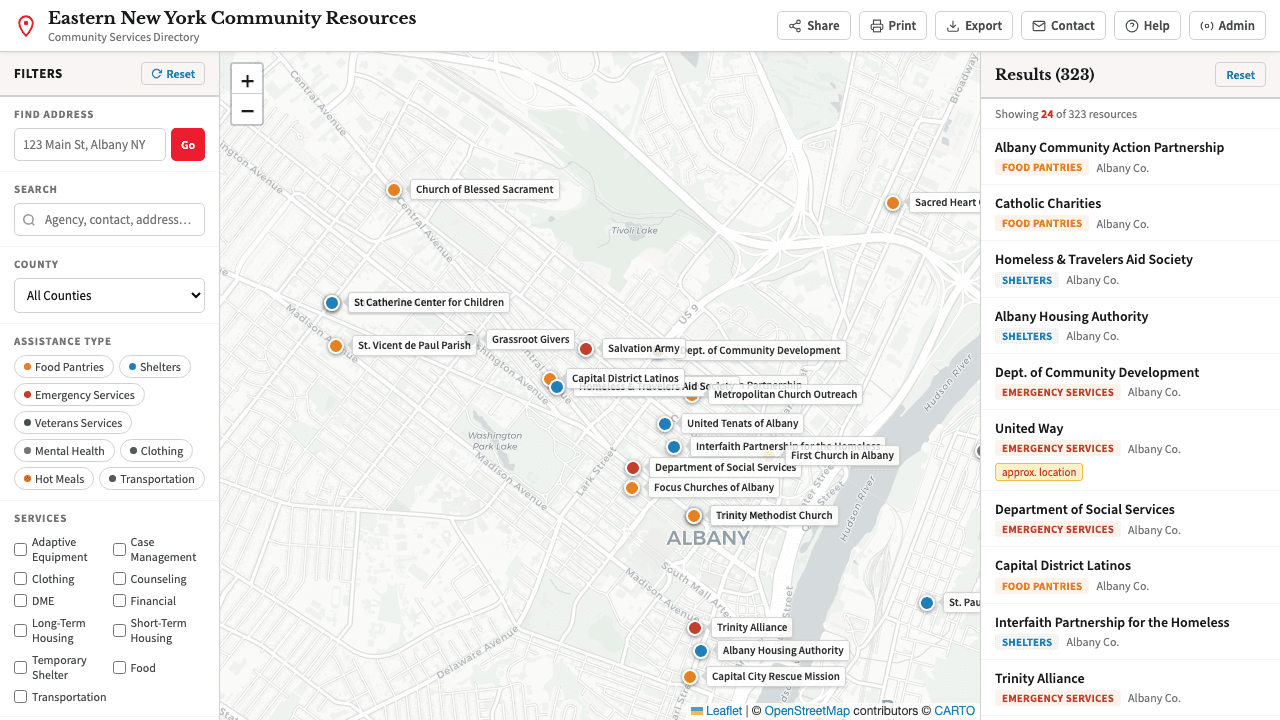
Task: Zoom in on the map with the plus control
Action: 247,79
